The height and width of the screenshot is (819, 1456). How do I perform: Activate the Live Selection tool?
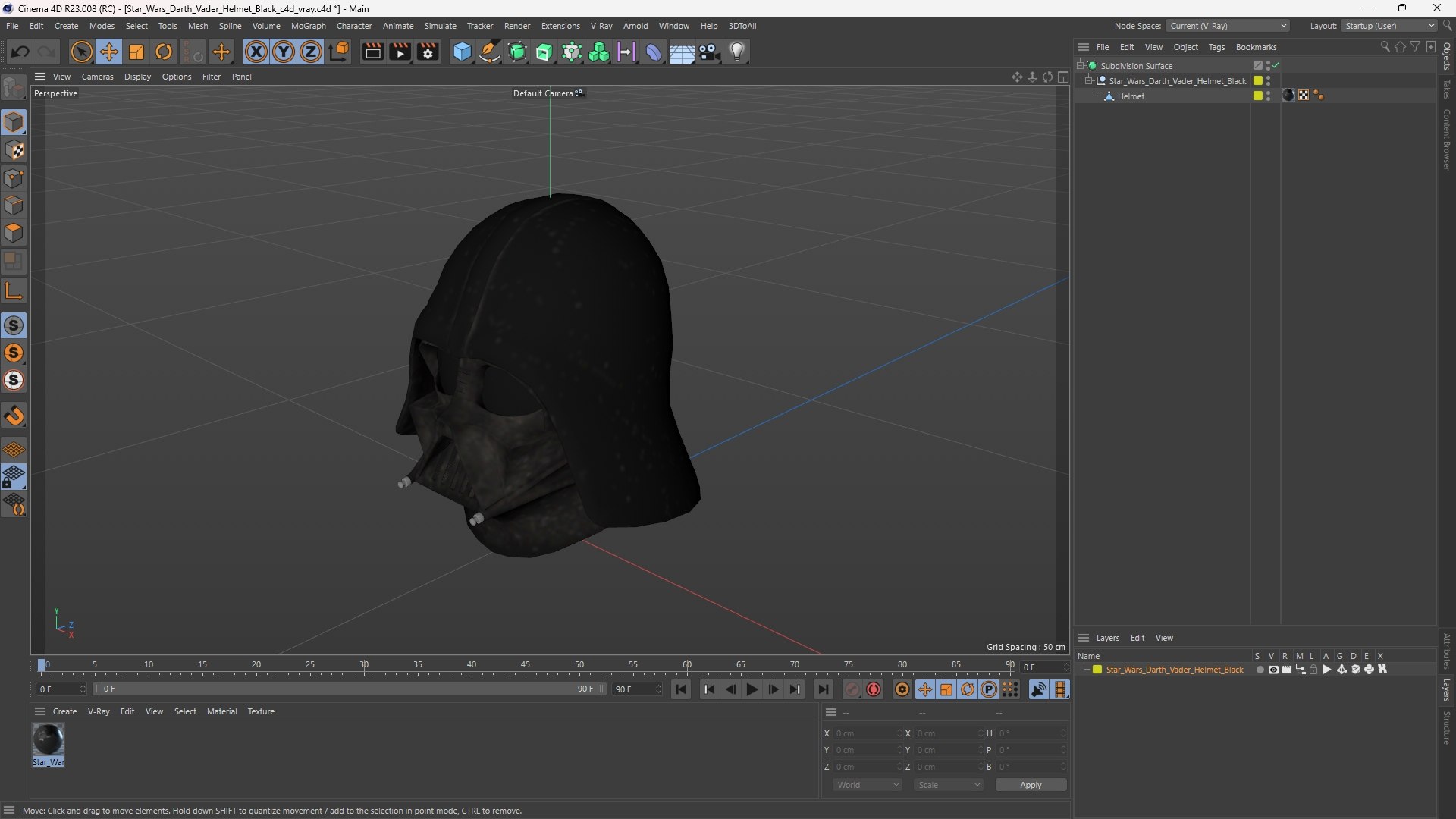pos(81,52)
